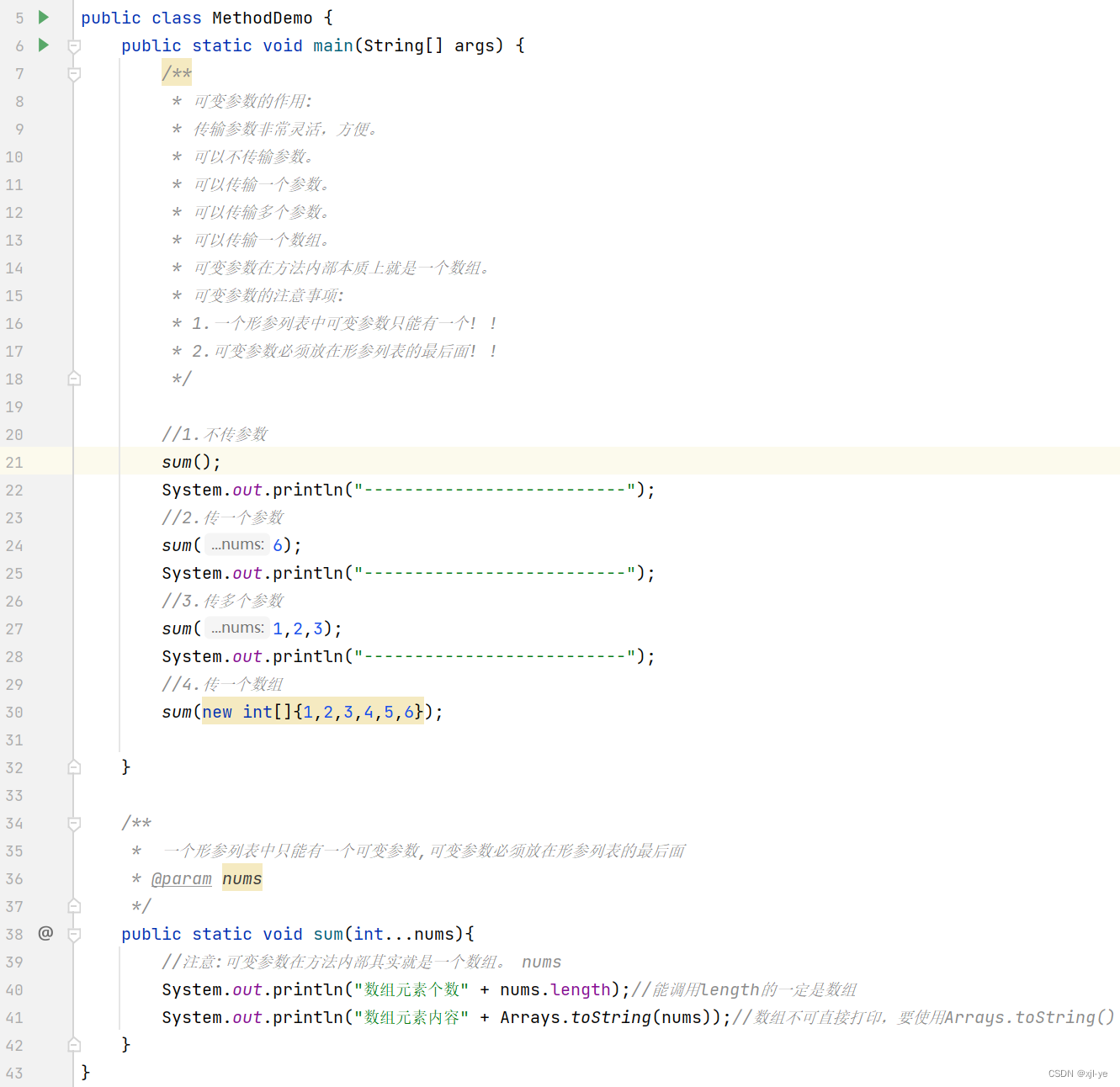1120x1087 pixels.
Task: Click the number 6 argument in sum on line 24
Action: pyautogui.click(x=278, y=545)
